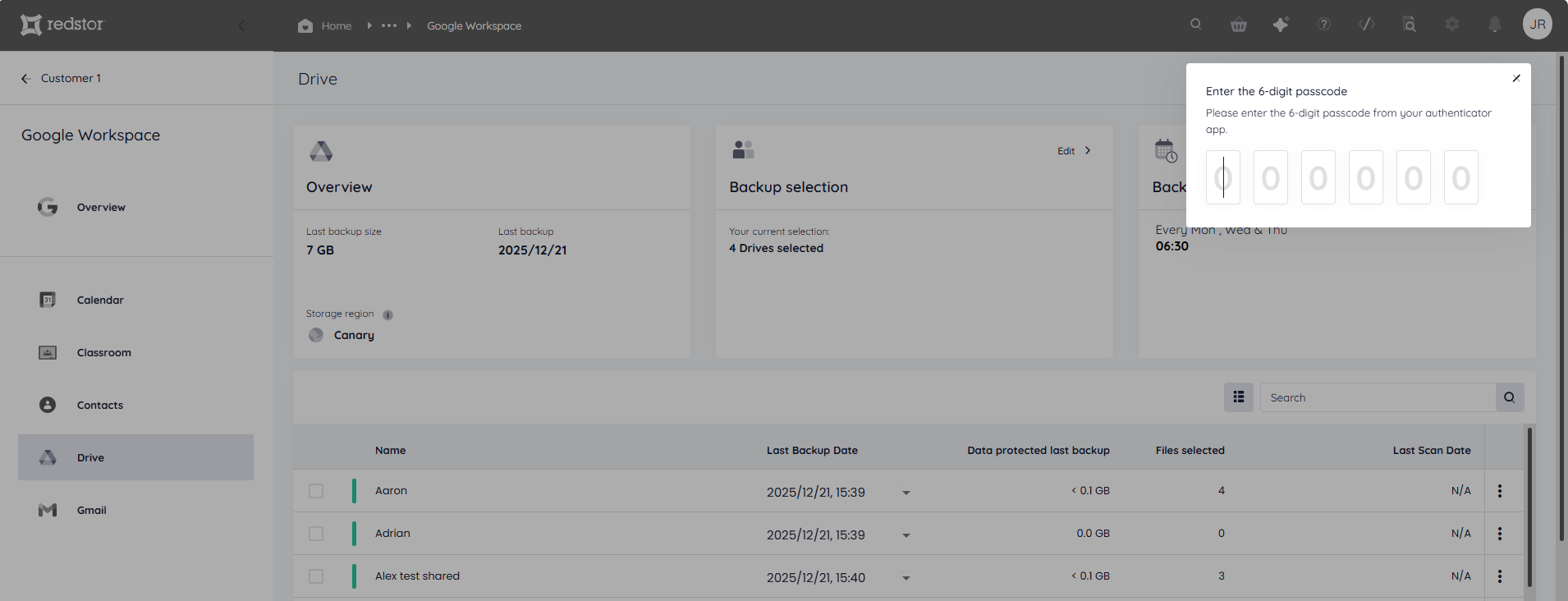Focus the second passcode digit box
Screen dimensions: 1568x601
(x=1271, y=177)
